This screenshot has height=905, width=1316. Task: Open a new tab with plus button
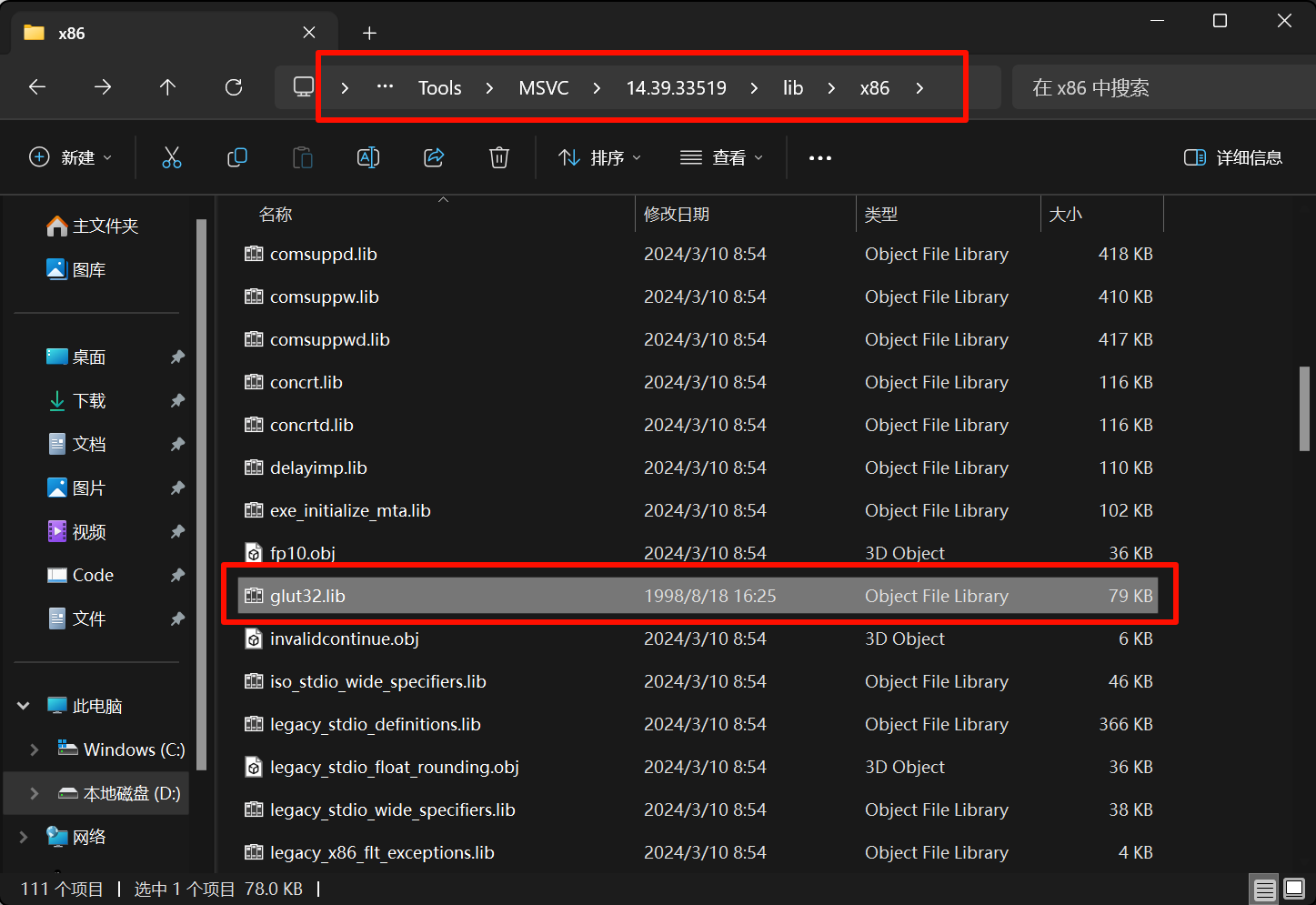point(369,34)
